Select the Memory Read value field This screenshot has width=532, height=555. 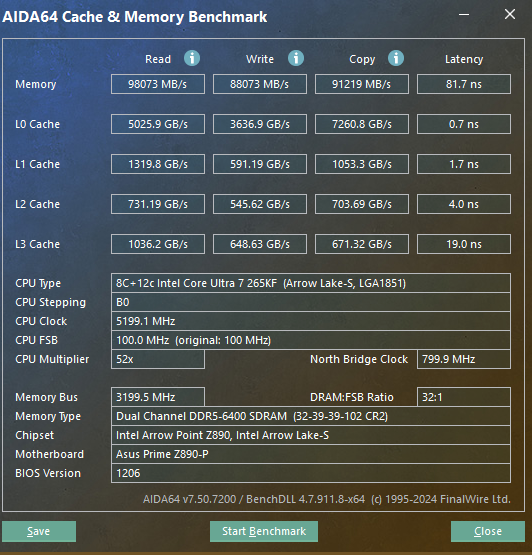point(158,84)
